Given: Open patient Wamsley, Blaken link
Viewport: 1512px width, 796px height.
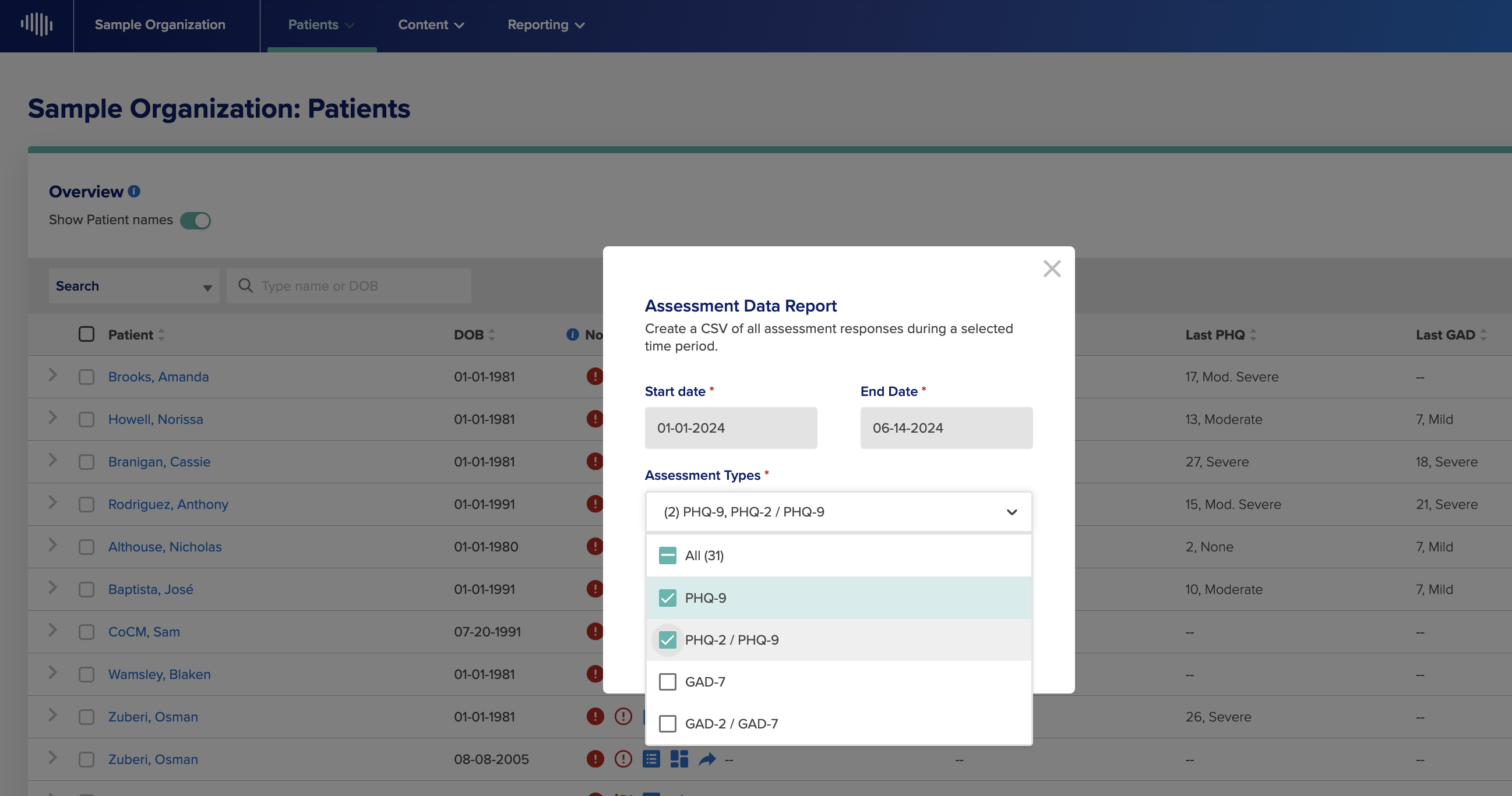Looking at the screenshot, I should coord(159,674).
